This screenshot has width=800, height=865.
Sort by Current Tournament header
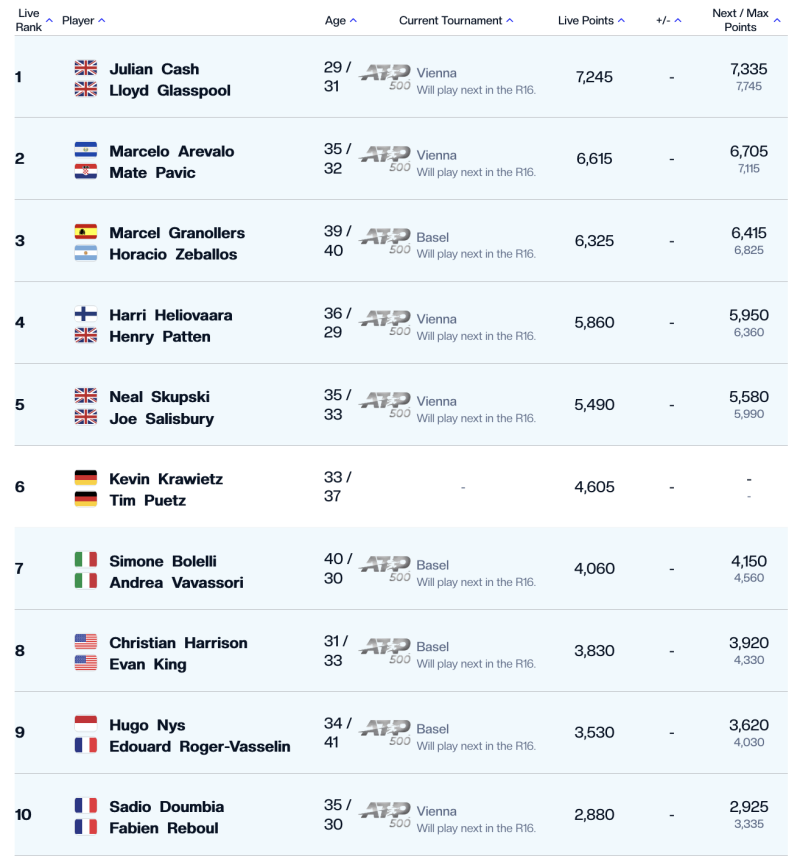click(456, 20)
